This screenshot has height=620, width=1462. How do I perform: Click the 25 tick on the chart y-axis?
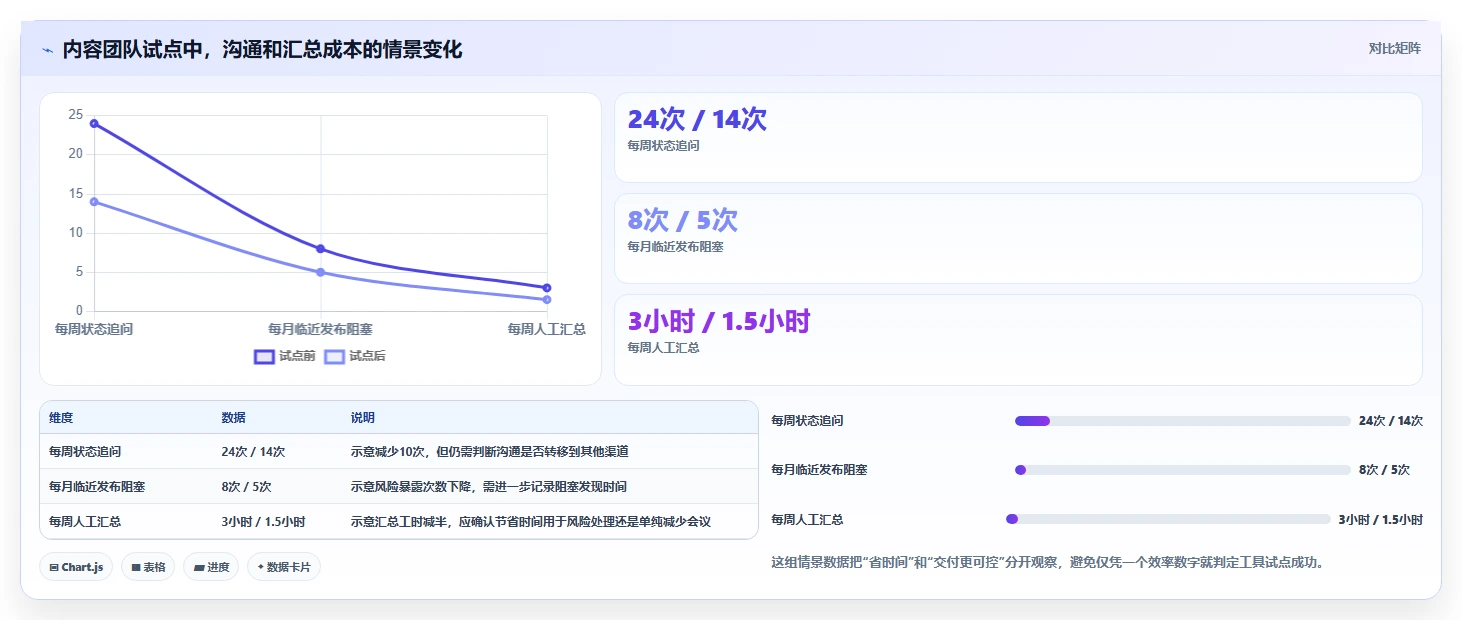[x=75, y=115]
